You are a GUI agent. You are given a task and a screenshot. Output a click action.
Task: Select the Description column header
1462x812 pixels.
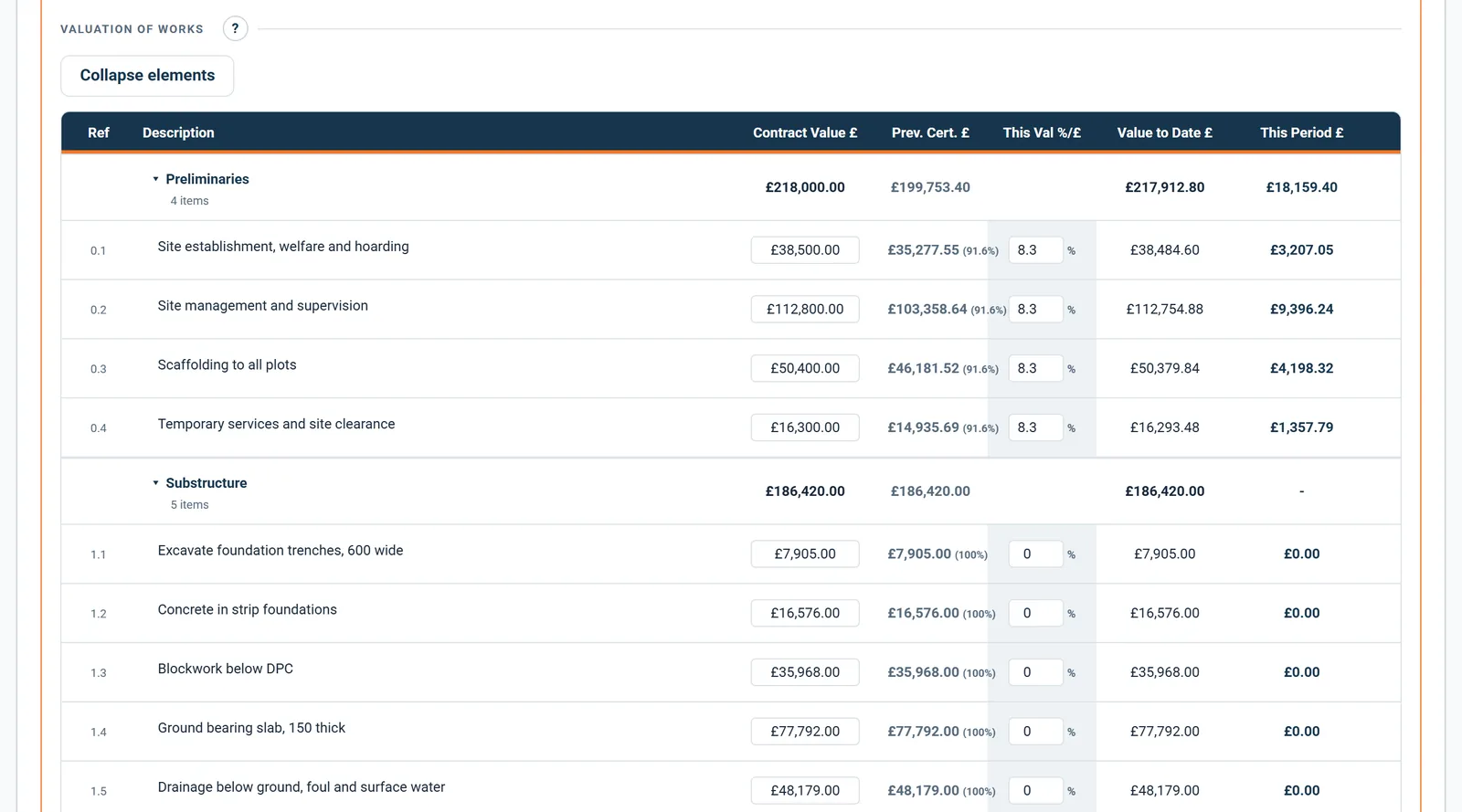(x=178, y=133)
